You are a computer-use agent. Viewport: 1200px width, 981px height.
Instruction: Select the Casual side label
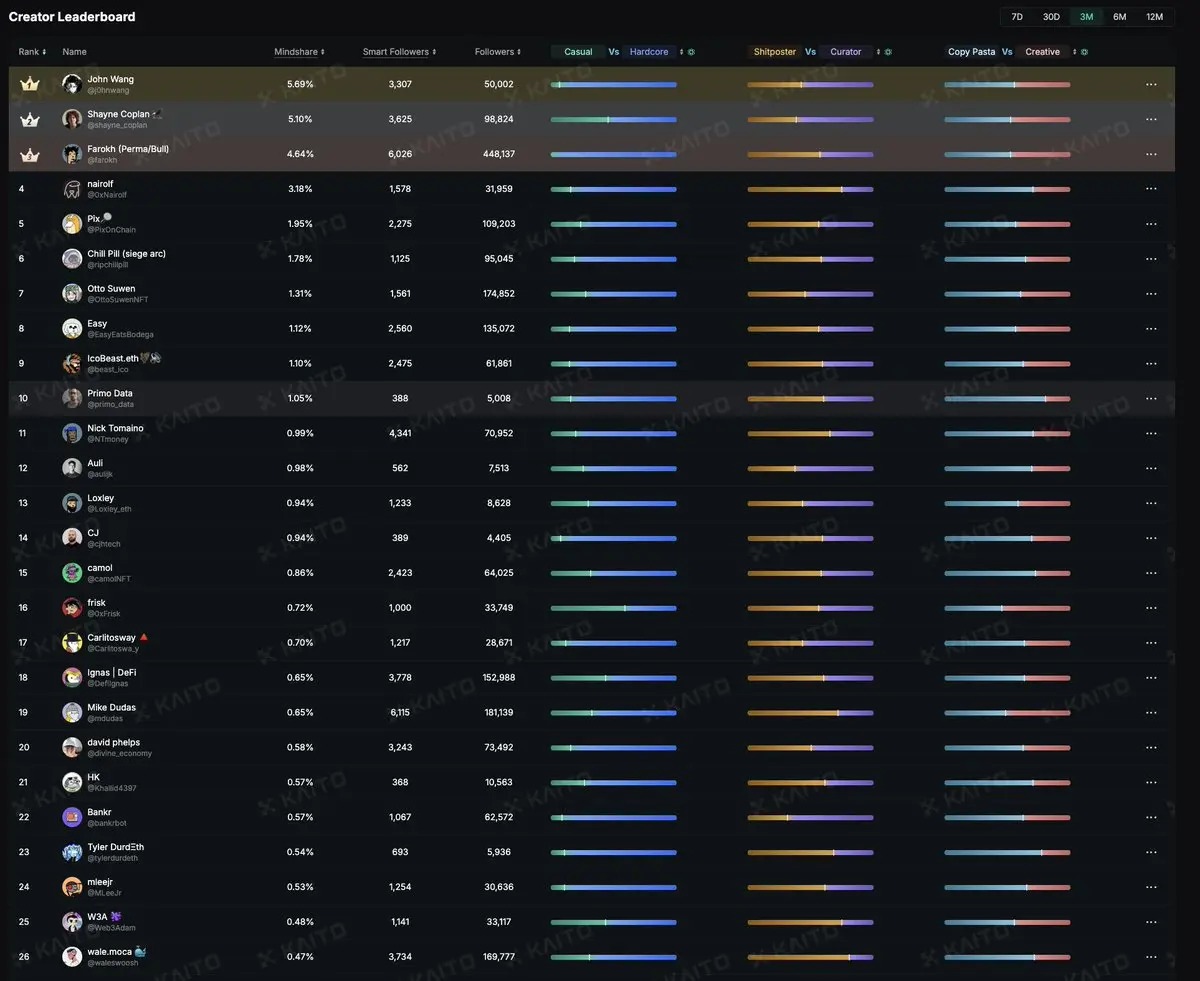click(578, 52)
